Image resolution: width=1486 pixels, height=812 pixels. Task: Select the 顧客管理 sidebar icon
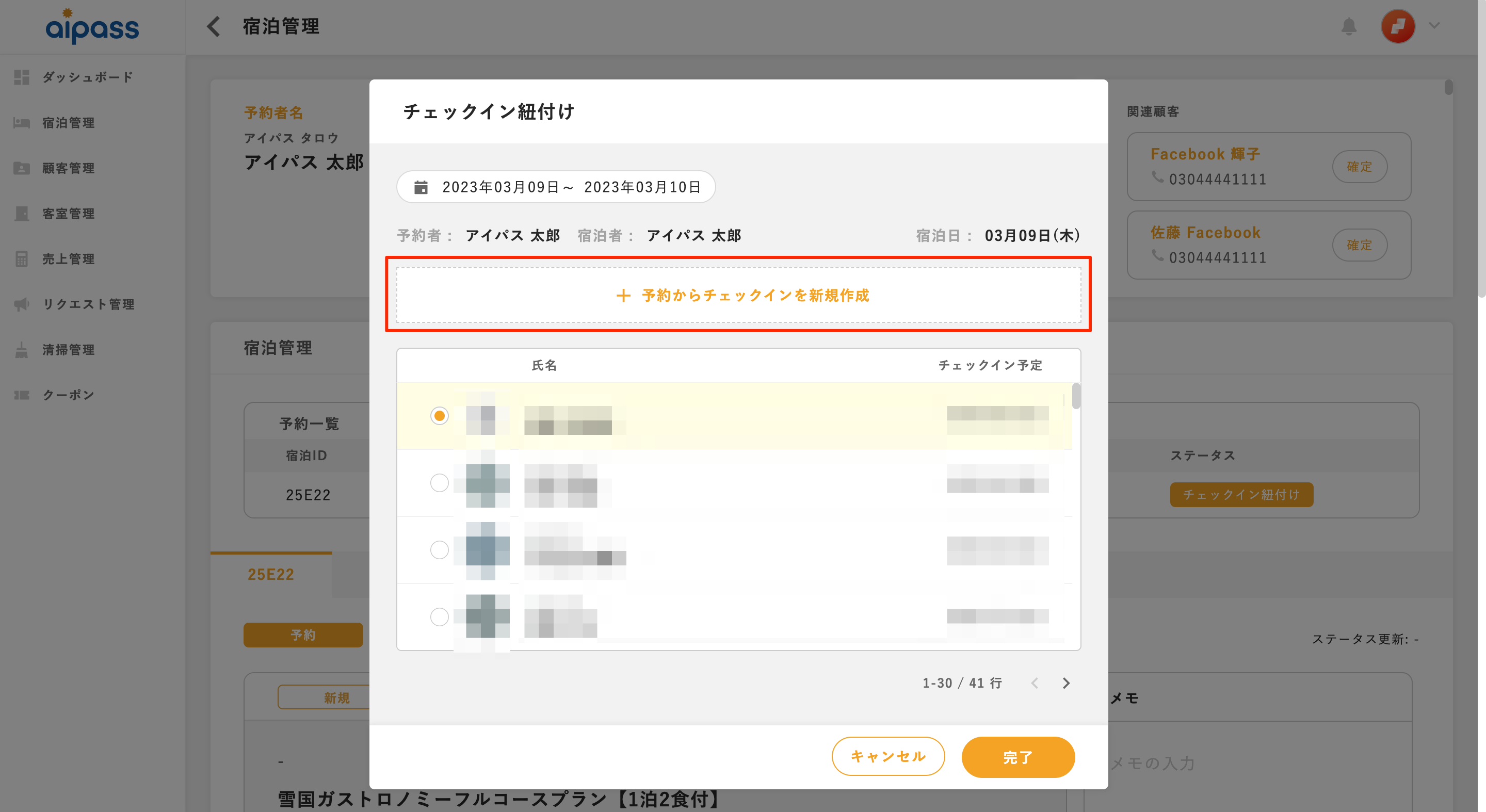point(22,168)
